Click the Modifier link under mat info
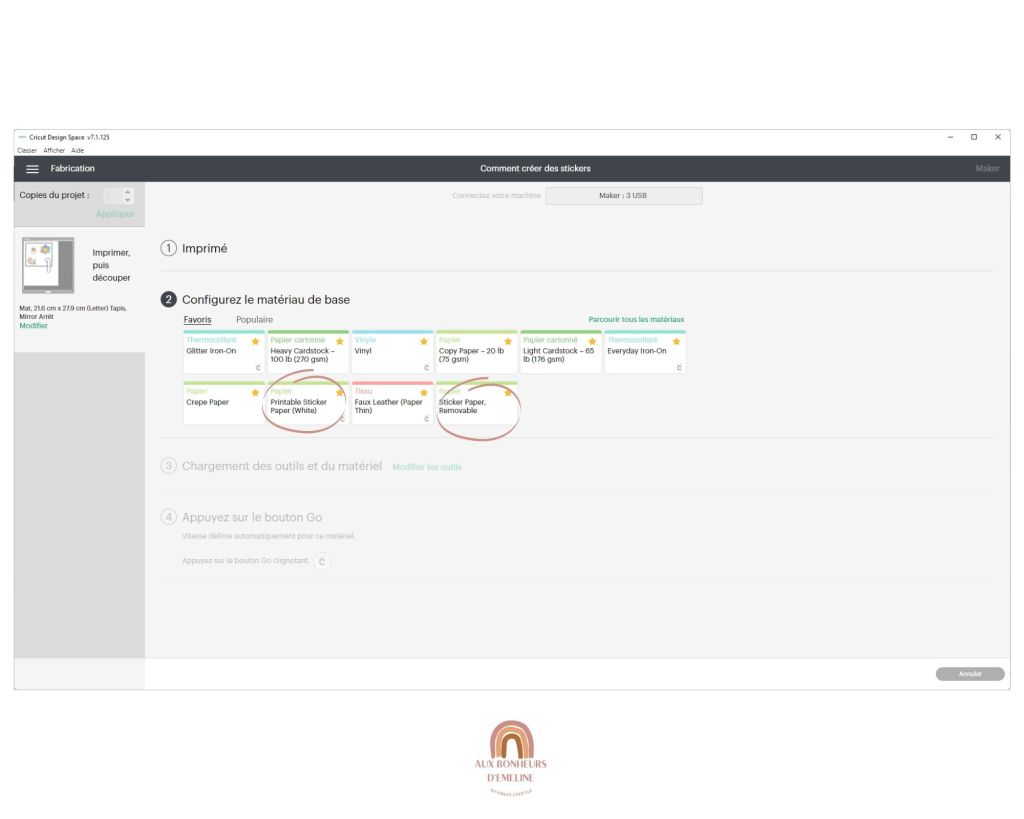The height and width of the screenshot is (819, 1024). (33, 326)
